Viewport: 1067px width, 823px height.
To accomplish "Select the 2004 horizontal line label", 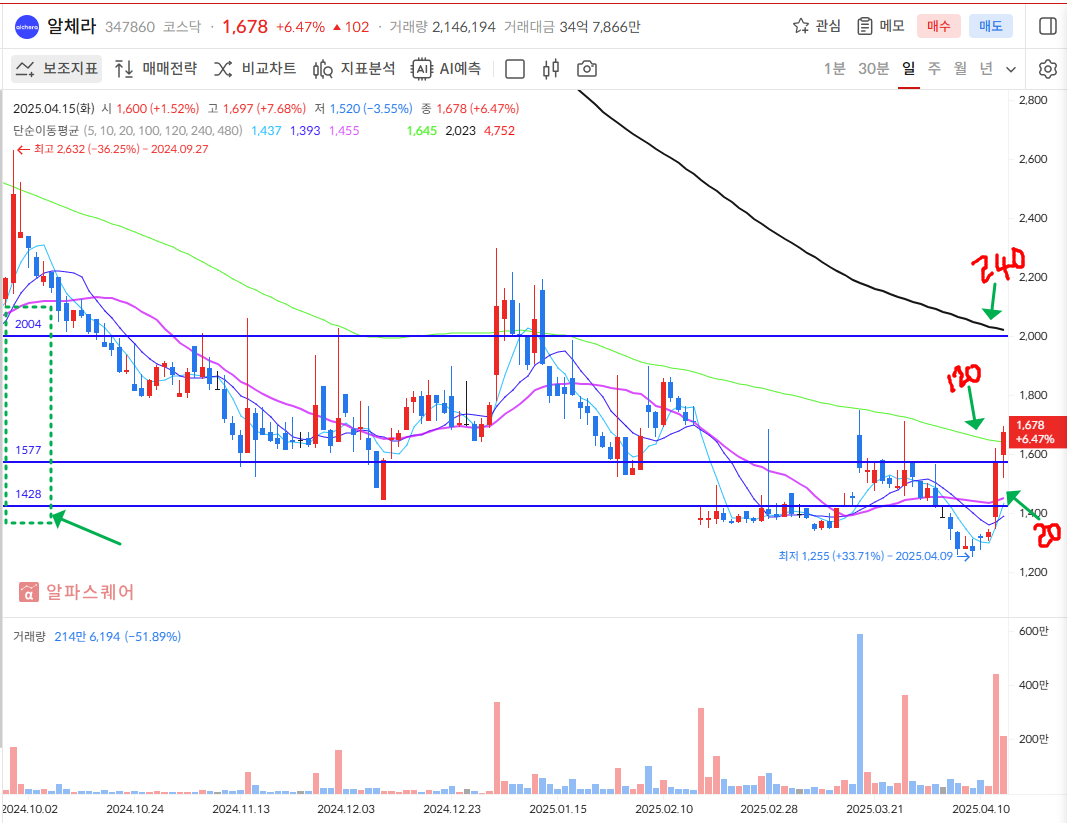I will (x=28, y=324).
